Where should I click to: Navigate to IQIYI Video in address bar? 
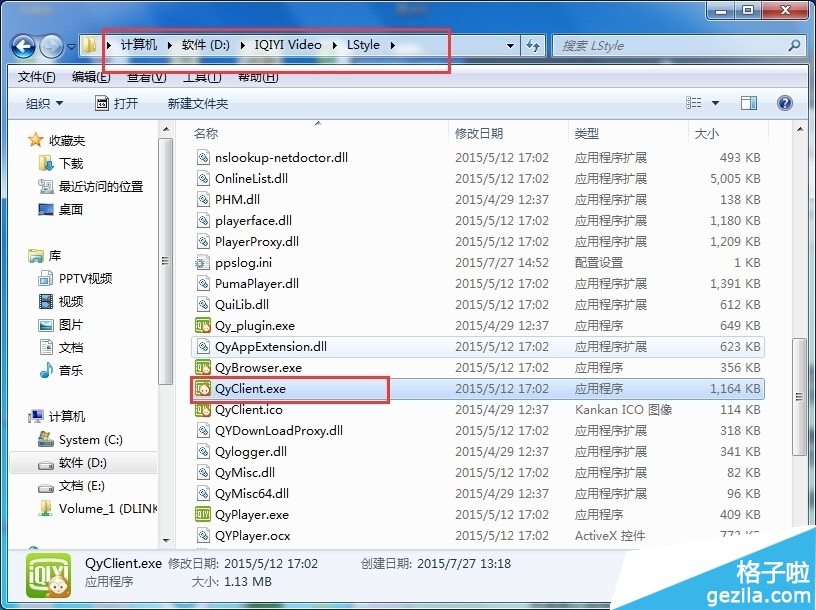pos(288,45)
